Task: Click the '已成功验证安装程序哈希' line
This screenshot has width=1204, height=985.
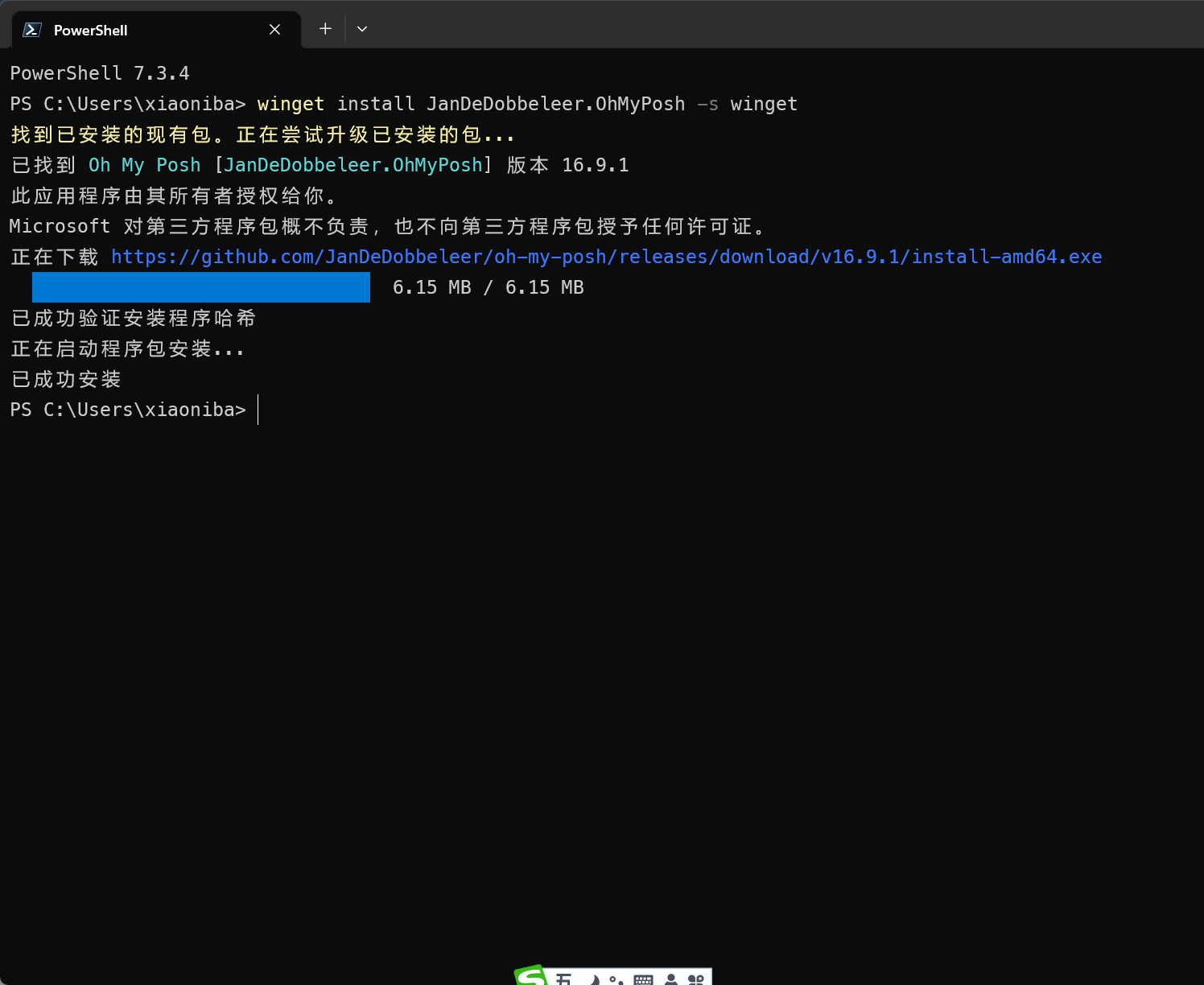Action: 134,318
